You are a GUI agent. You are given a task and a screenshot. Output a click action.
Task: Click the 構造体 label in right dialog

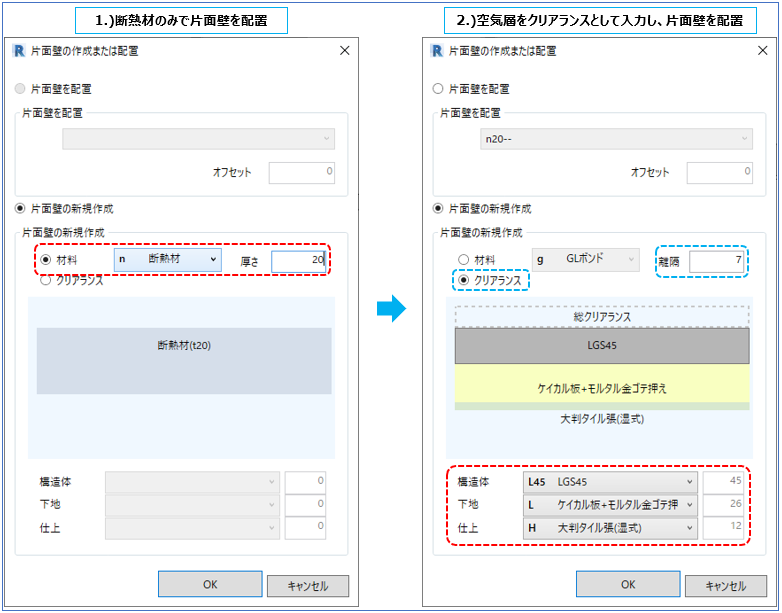pos(473,482)
